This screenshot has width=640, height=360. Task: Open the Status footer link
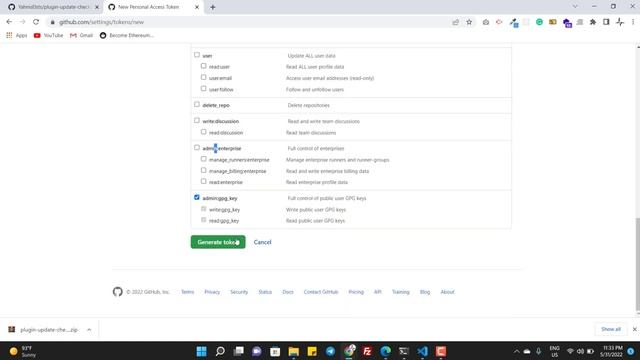tap(265, 292)
